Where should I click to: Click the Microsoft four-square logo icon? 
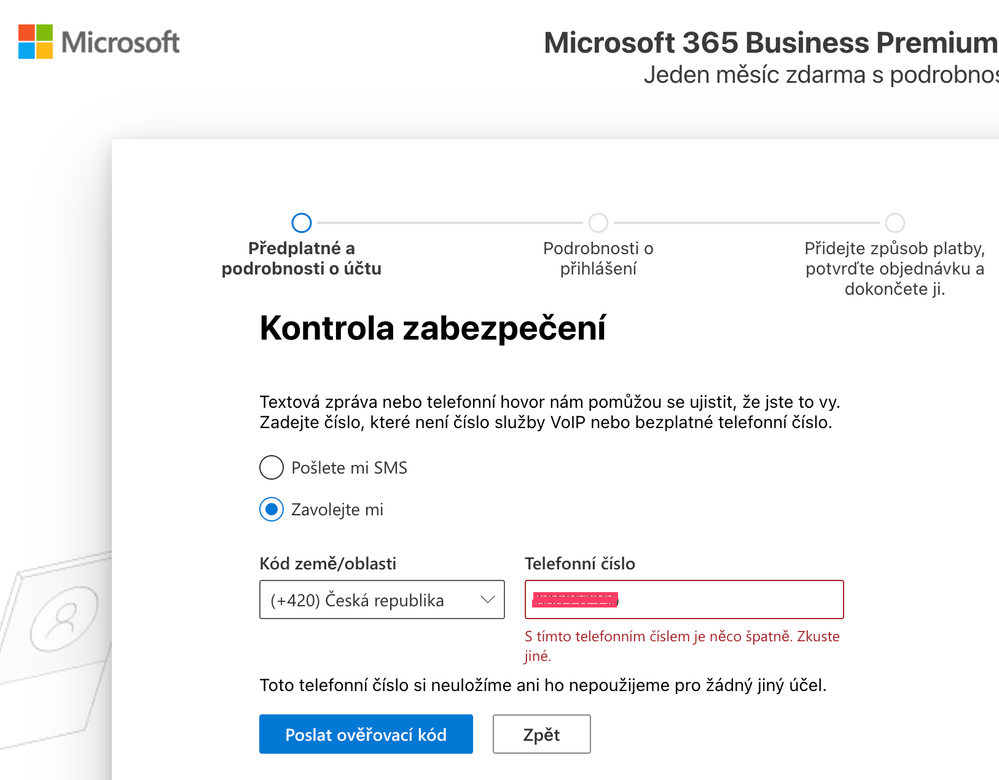tap(36, 42)
